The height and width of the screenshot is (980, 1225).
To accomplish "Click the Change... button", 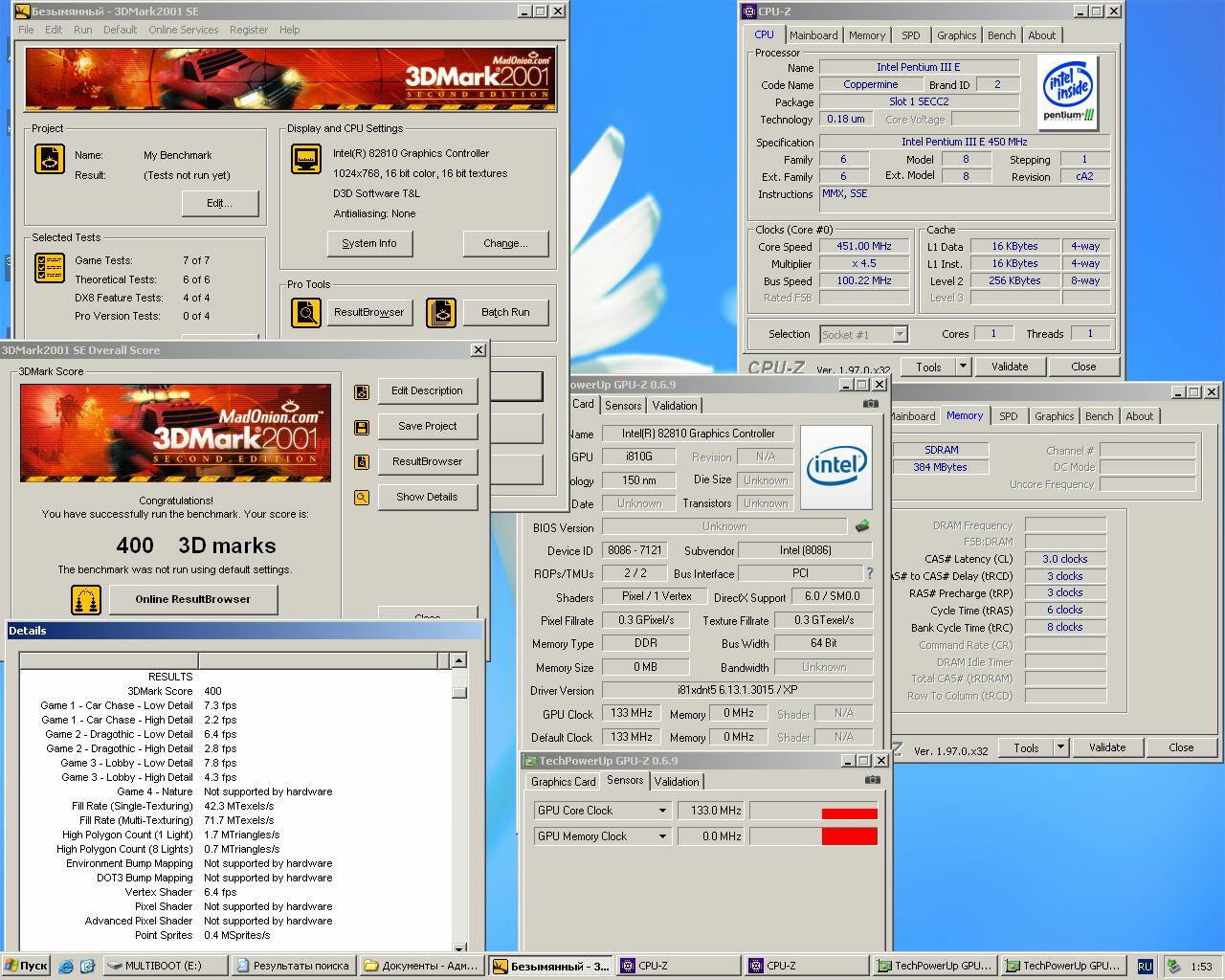I will [x=505, y=244].
